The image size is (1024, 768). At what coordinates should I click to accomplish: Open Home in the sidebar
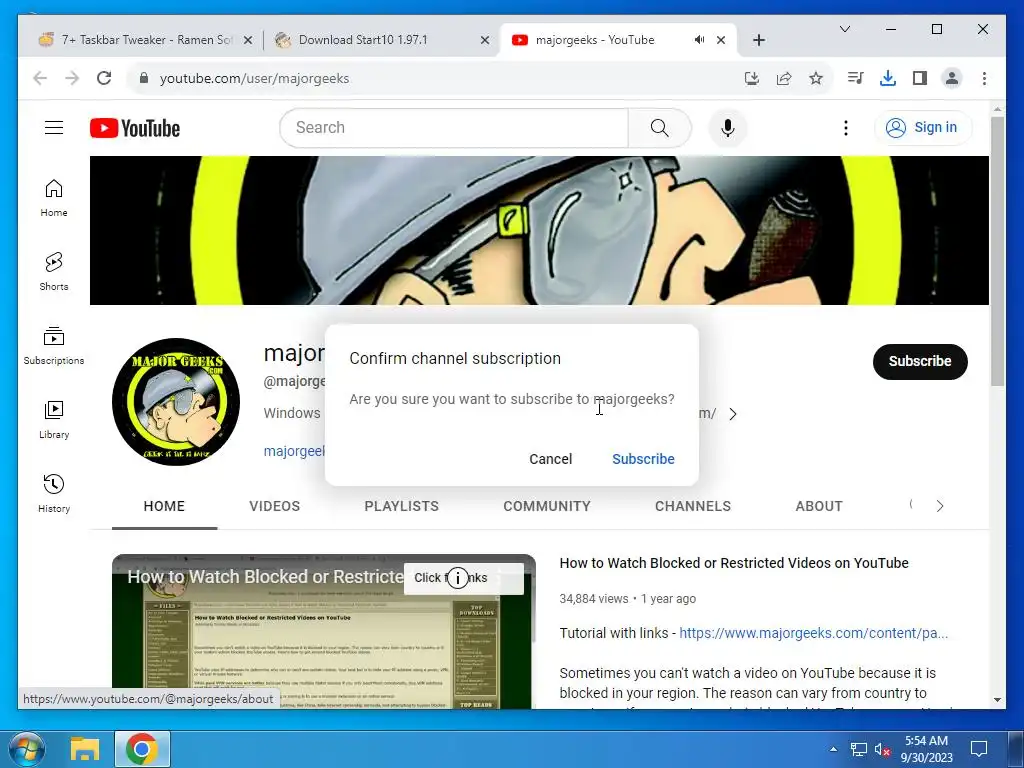pyautogui.click(x=54, y=198)
